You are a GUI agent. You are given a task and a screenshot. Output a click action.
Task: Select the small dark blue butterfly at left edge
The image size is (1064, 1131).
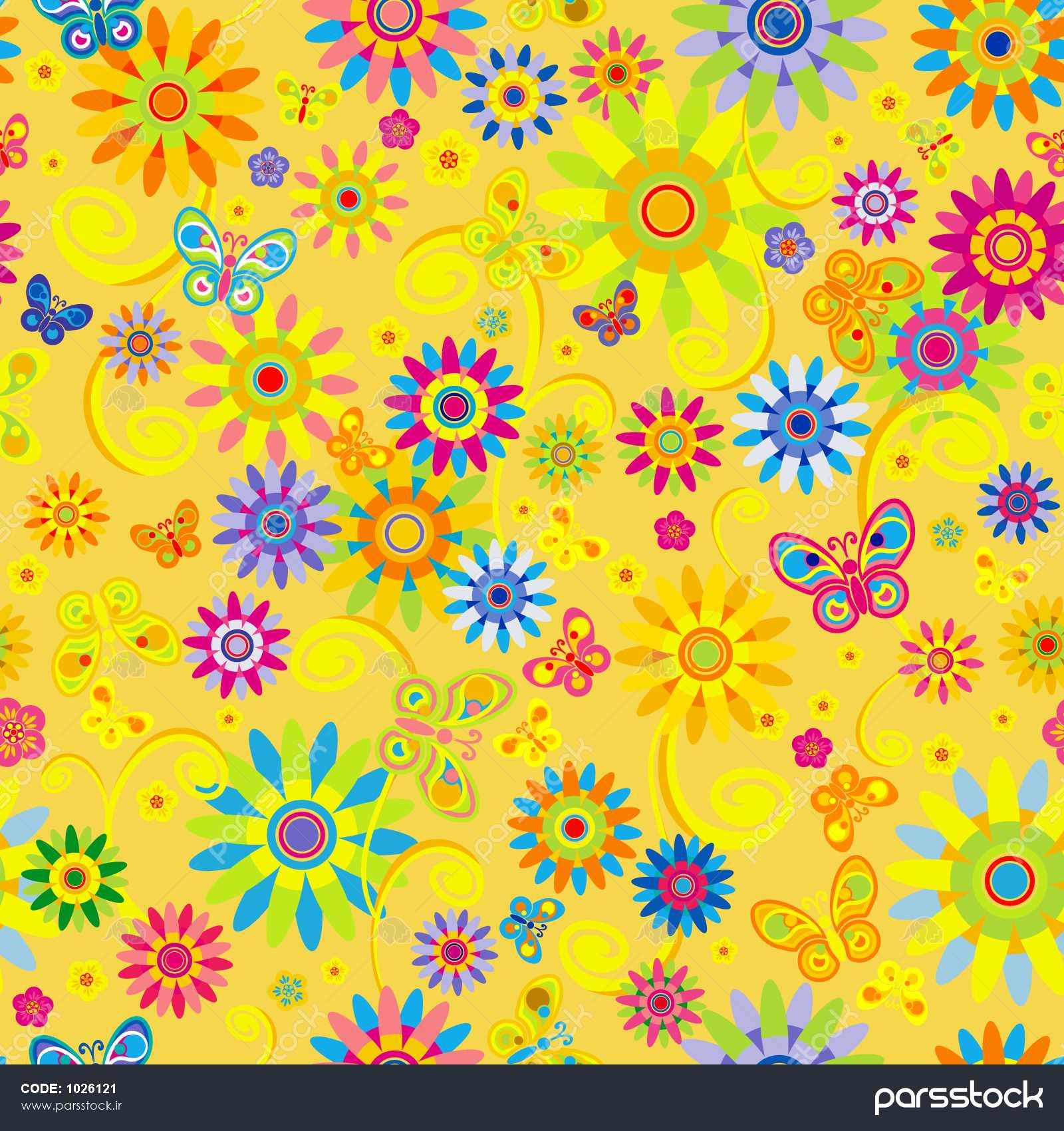pyautogui.click(x=55, y=309)
